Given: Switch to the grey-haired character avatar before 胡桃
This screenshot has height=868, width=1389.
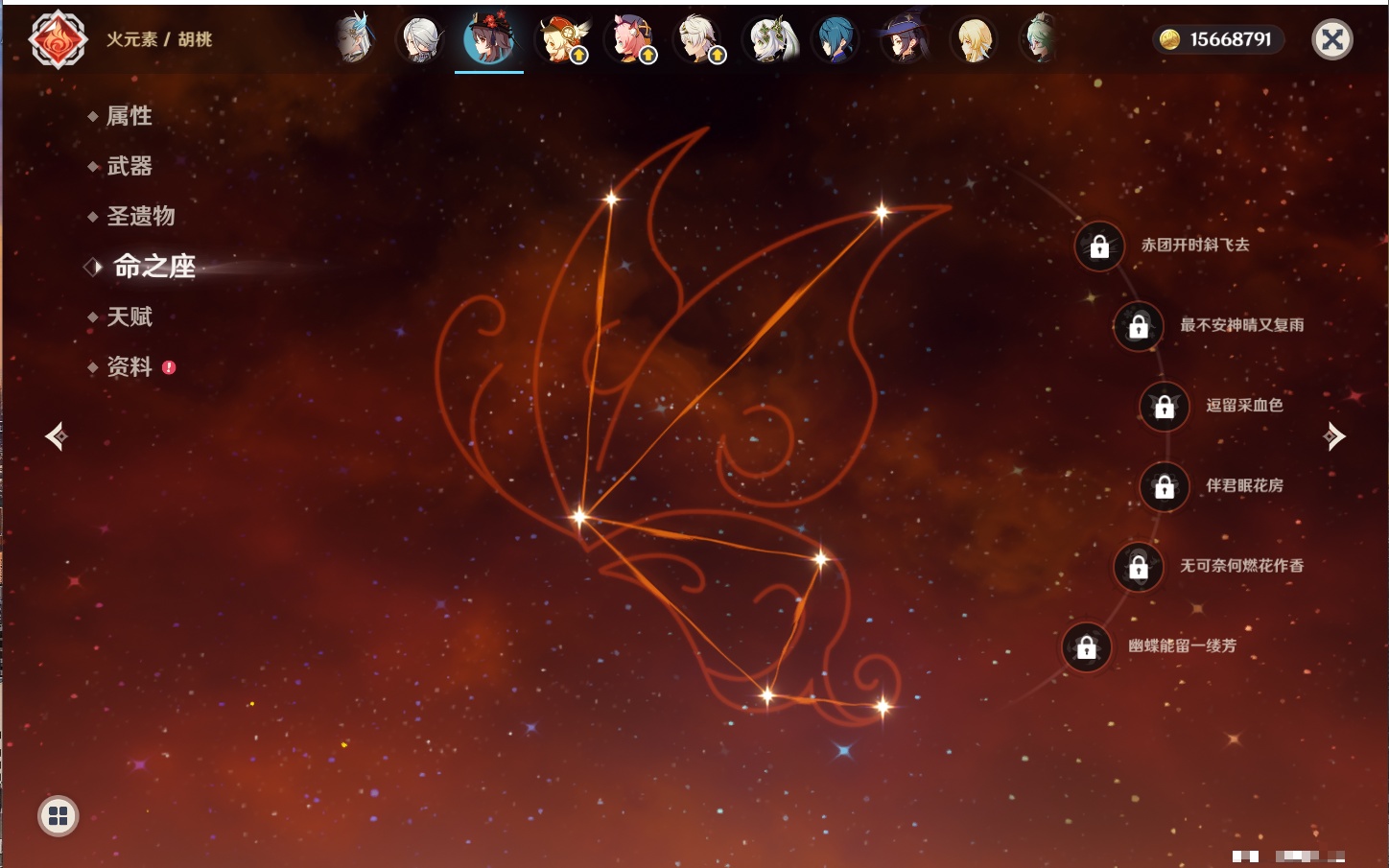Looking at the screenshot, I should coord(420,40).
